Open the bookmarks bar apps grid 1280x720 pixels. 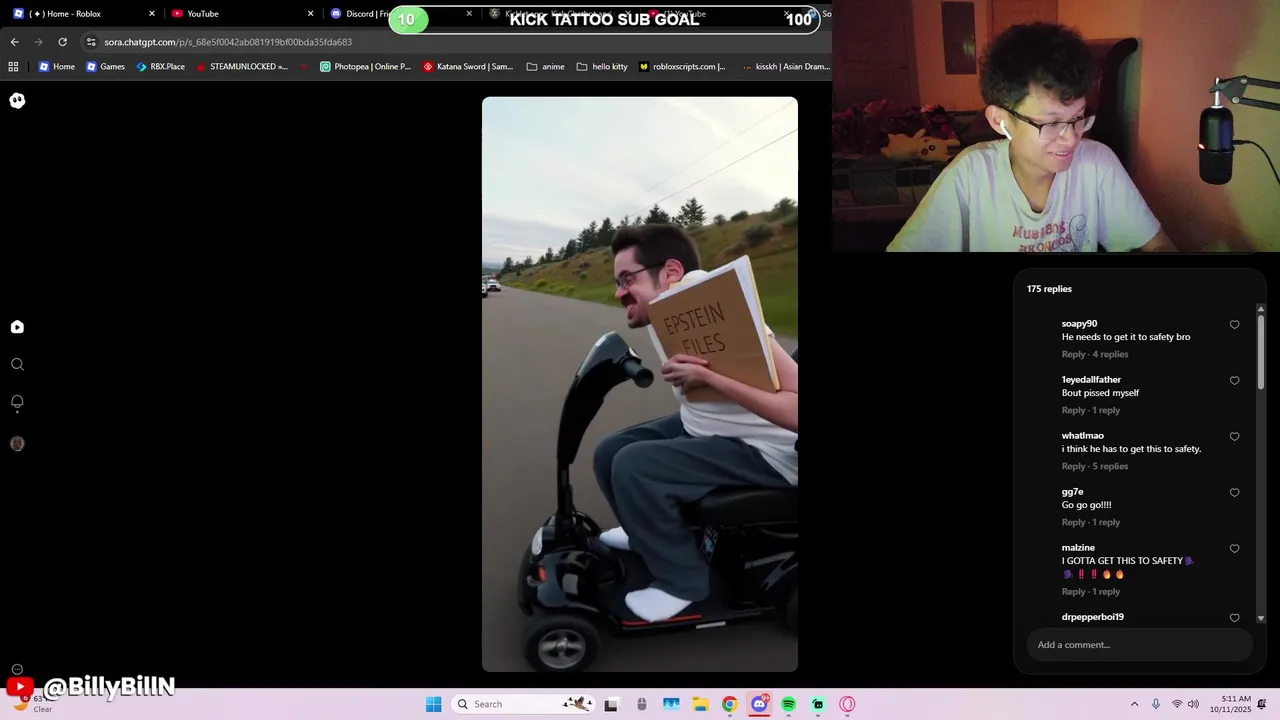(13, 67)
